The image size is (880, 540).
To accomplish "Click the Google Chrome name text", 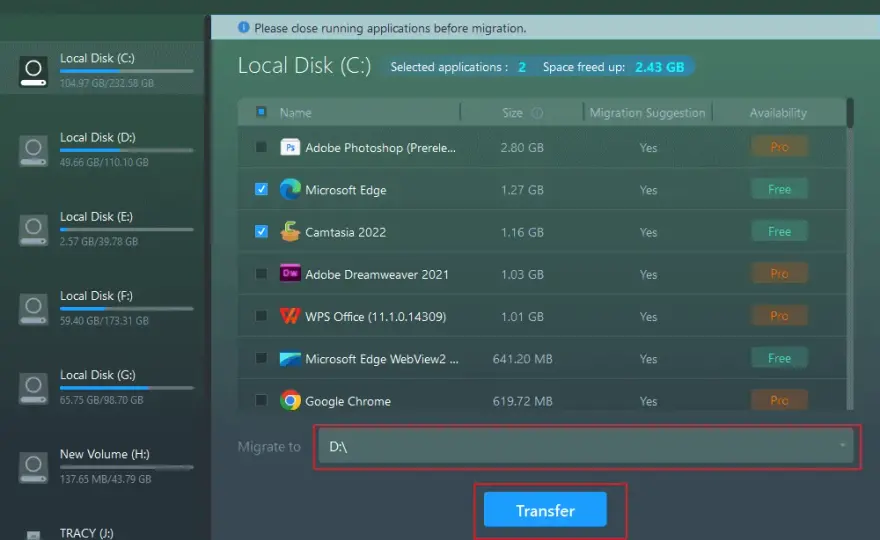I will tap(347, 401).
